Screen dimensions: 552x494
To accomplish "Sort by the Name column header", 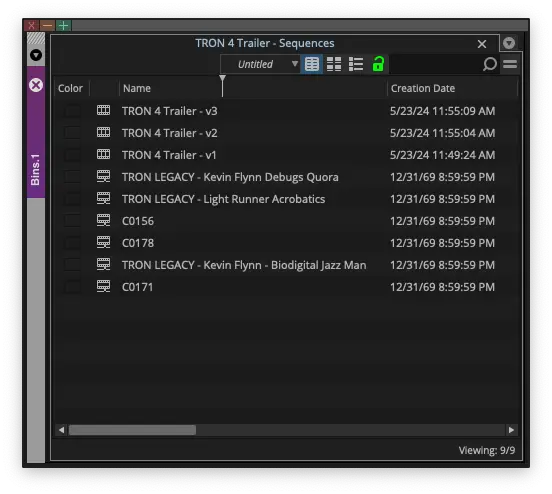I will click(137, 88).
